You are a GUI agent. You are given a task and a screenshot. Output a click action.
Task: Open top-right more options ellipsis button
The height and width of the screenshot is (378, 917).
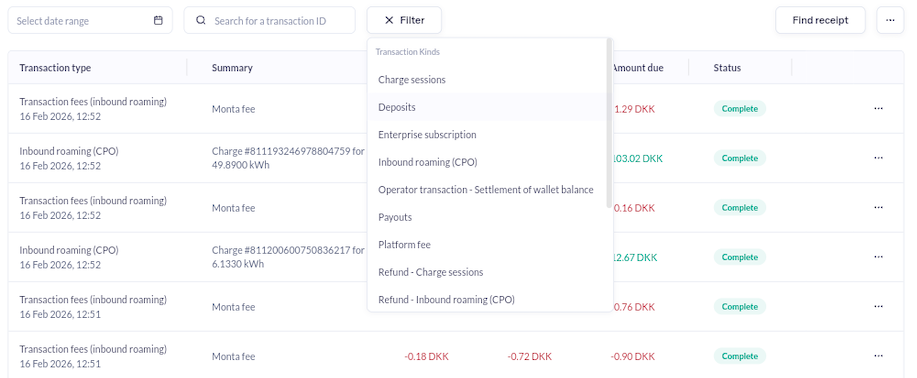(890, 20)
